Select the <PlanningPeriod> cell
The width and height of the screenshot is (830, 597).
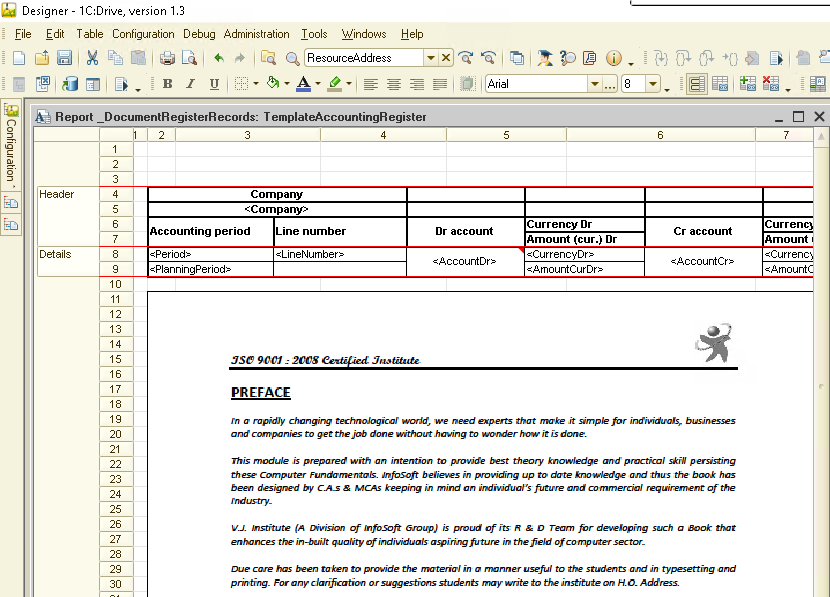(211, 269)
